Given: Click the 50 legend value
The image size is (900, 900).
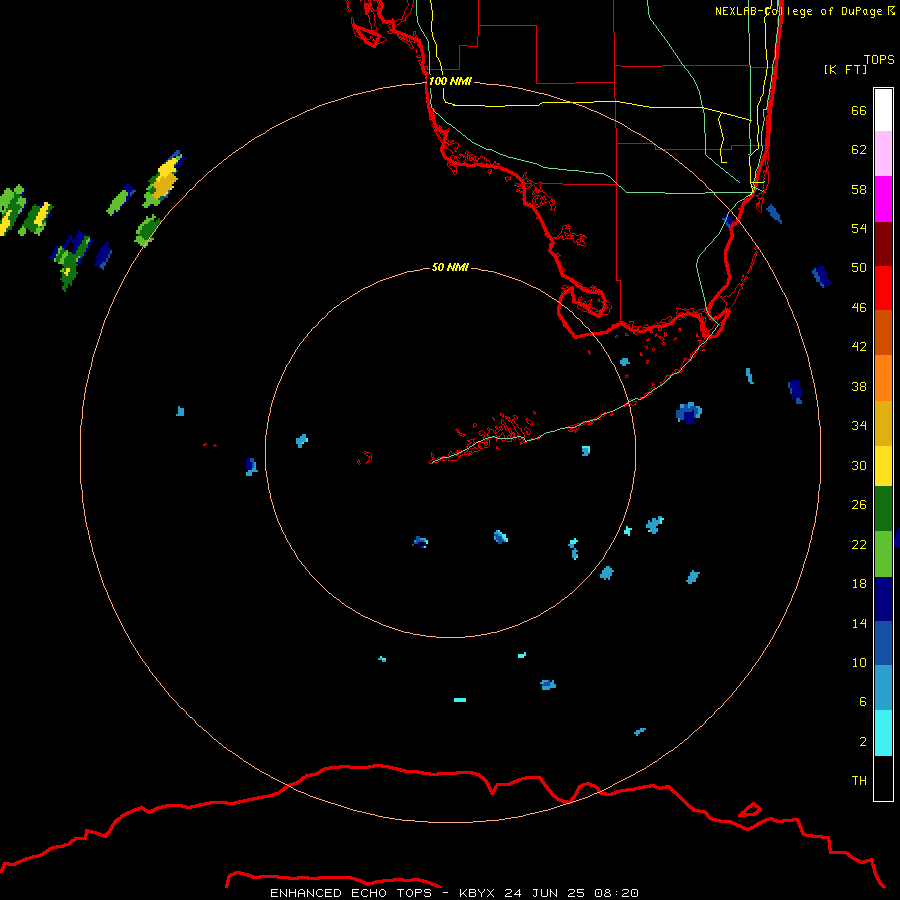Looking at the screenshot, I should [x=859, y=268].
